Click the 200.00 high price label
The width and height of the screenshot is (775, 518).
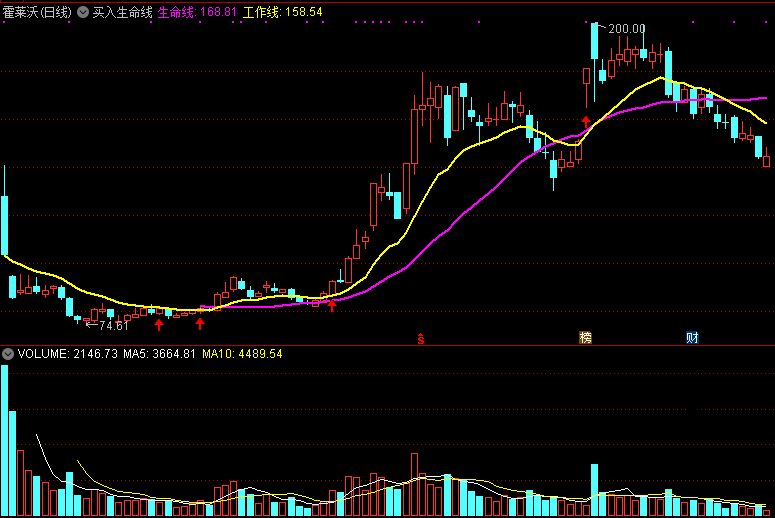point(627,29)
